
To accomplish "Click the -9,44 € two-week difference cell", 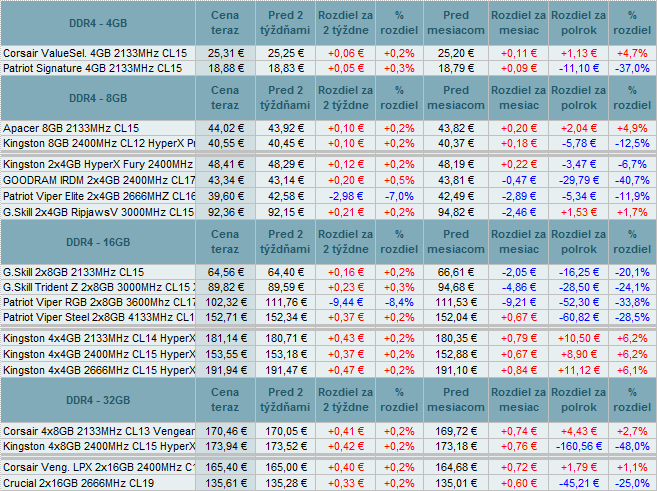I will click(x=346, y=302).
